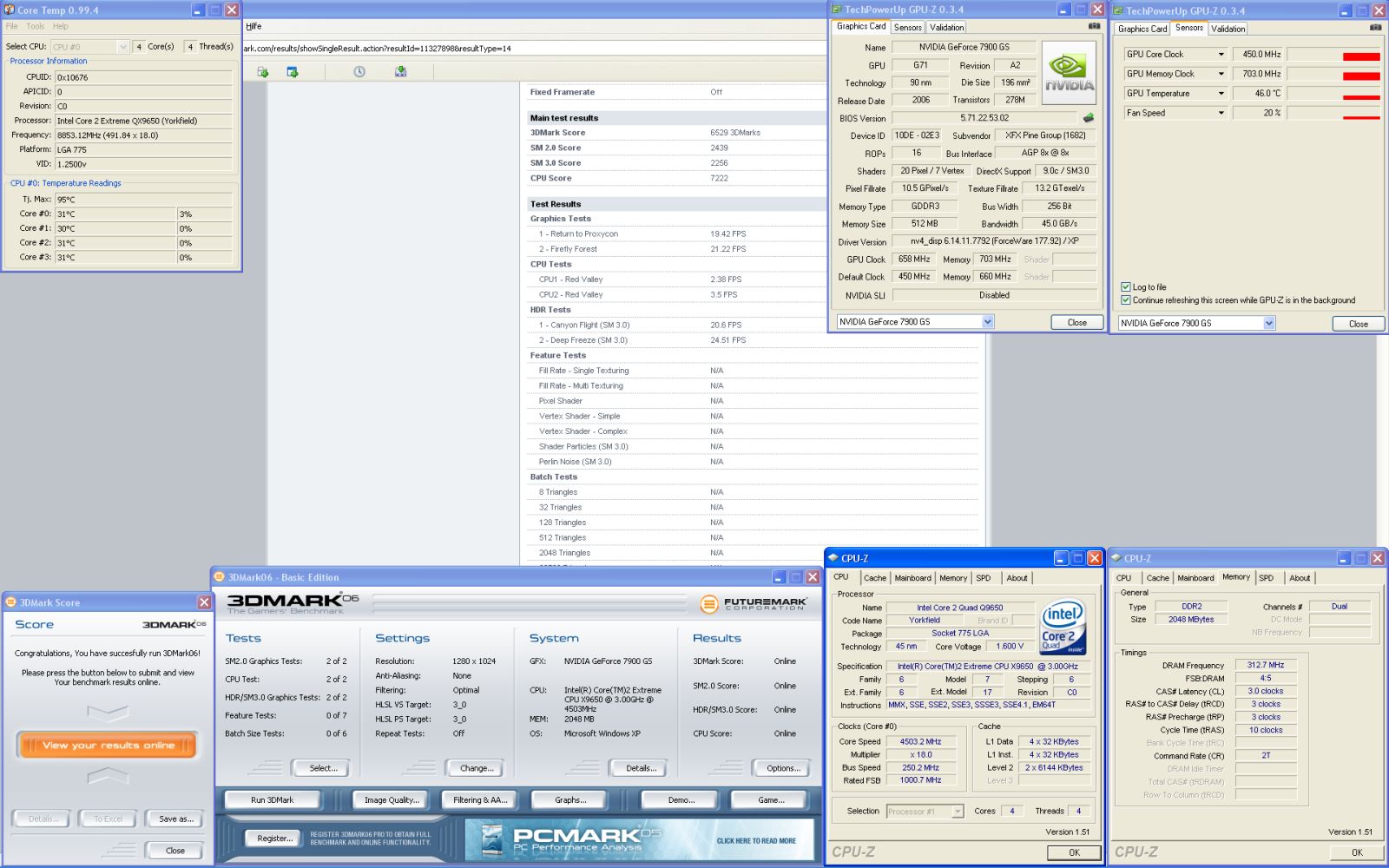Open the About tab in left CPU-Z window

pyautogui.click(x=1017, y=578)
